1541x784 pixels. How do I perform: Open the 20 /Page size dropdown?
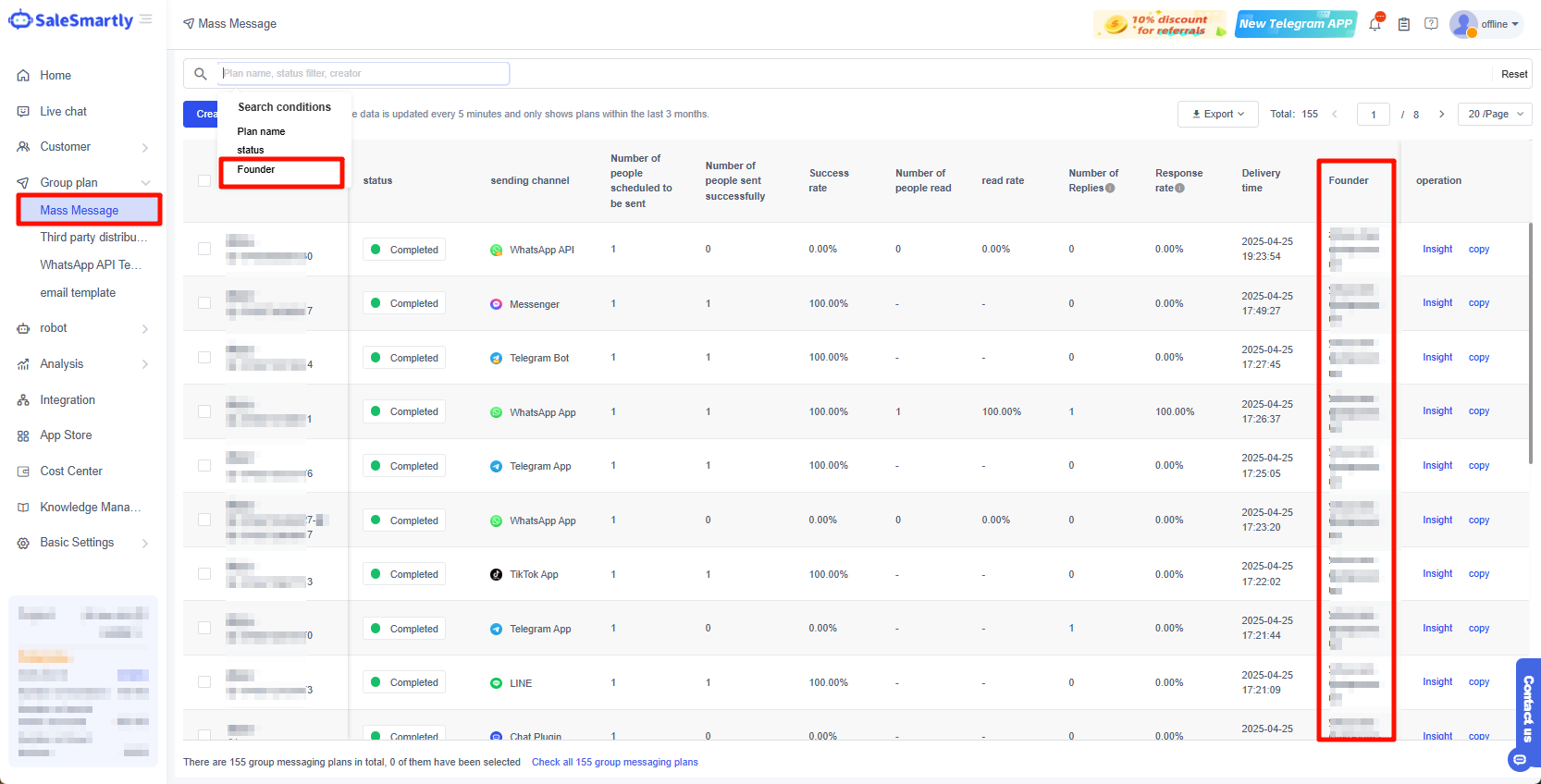(x=1494, y=115)
